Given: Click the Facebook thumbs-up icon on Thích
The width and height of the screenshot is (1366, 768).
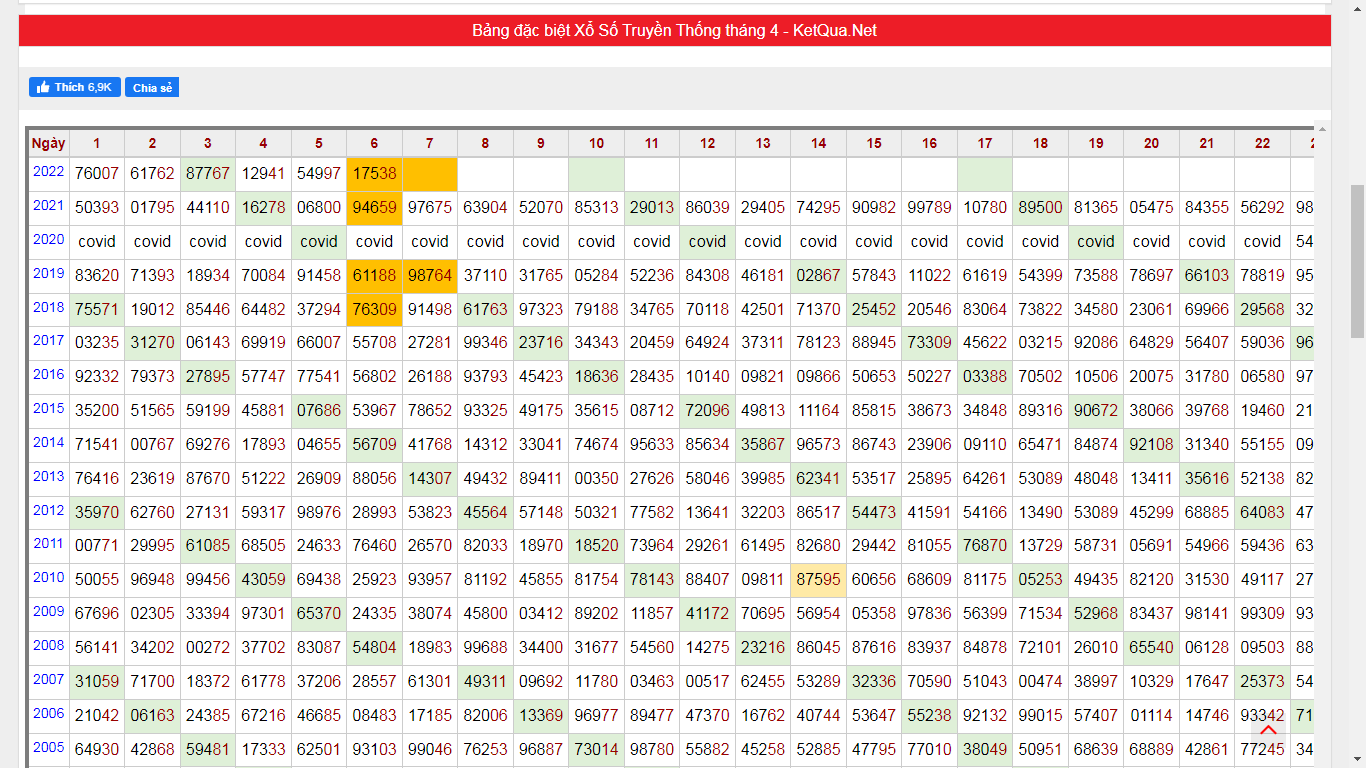Looking at the screenshot, I should tap(43, 88).
